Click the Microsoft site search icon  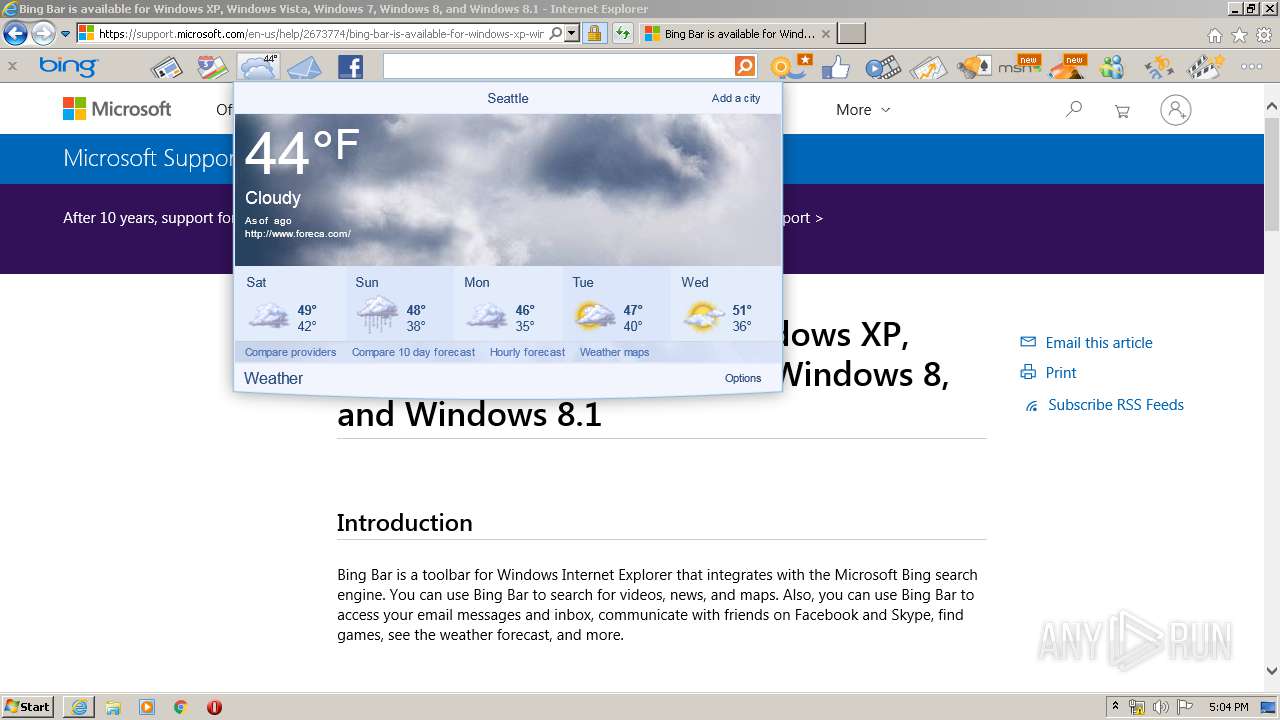coord(1074,110)
